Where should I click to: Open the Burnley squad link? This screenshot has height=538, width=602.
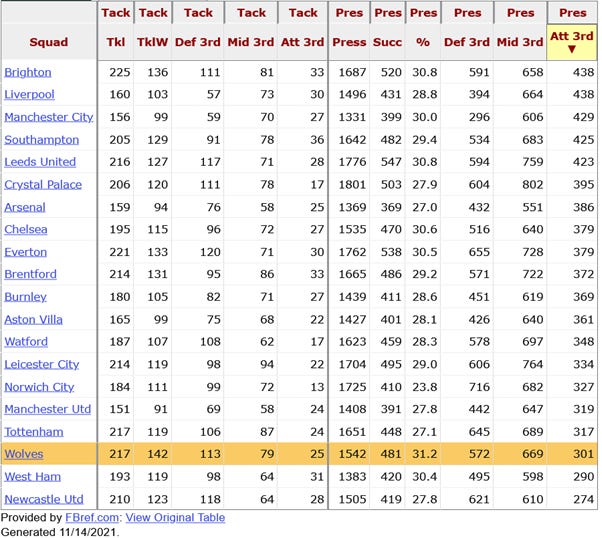[25, 297]
